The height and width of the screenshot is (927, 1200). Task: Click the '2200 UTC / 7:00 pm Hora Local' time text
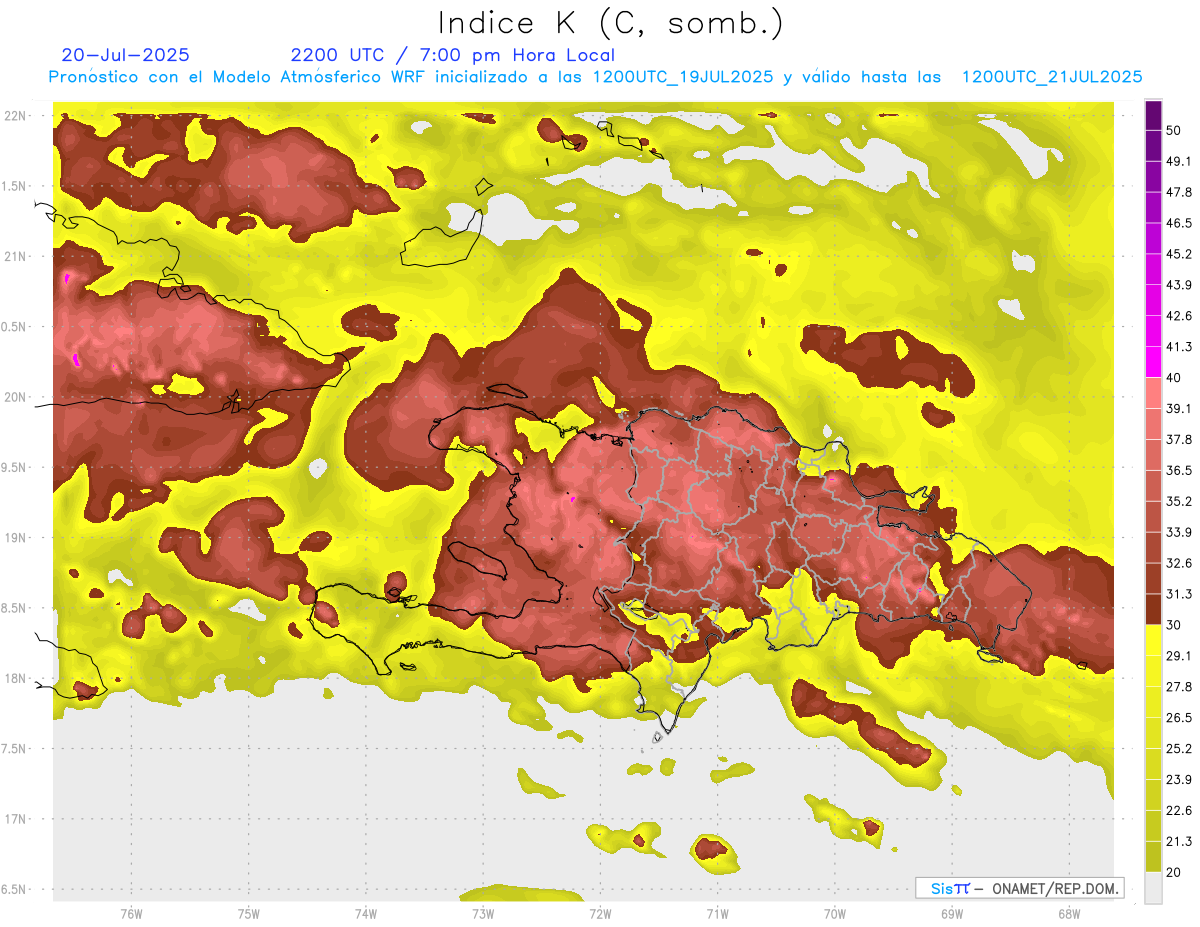pos(453,55)
